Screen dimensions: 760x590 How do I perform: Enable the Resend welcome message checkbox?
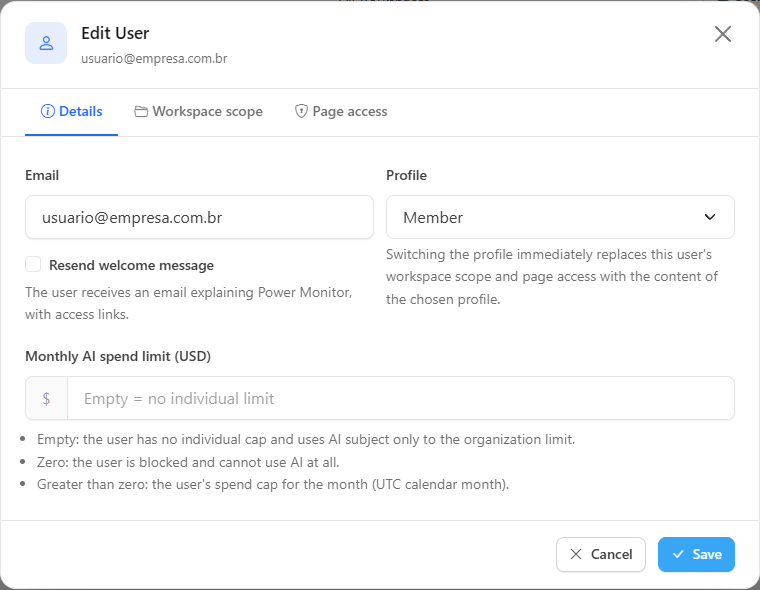(x=33, y=265)
